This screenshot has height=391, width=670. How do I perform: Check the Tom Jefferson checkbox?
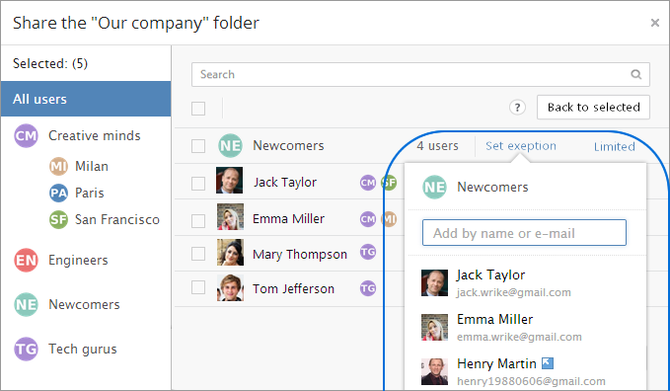click(198, 287)
